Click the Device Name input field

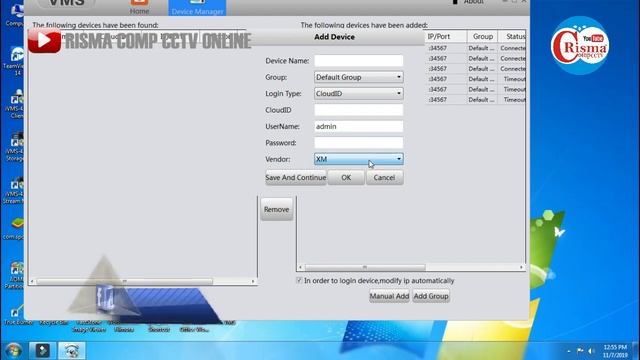358,61
